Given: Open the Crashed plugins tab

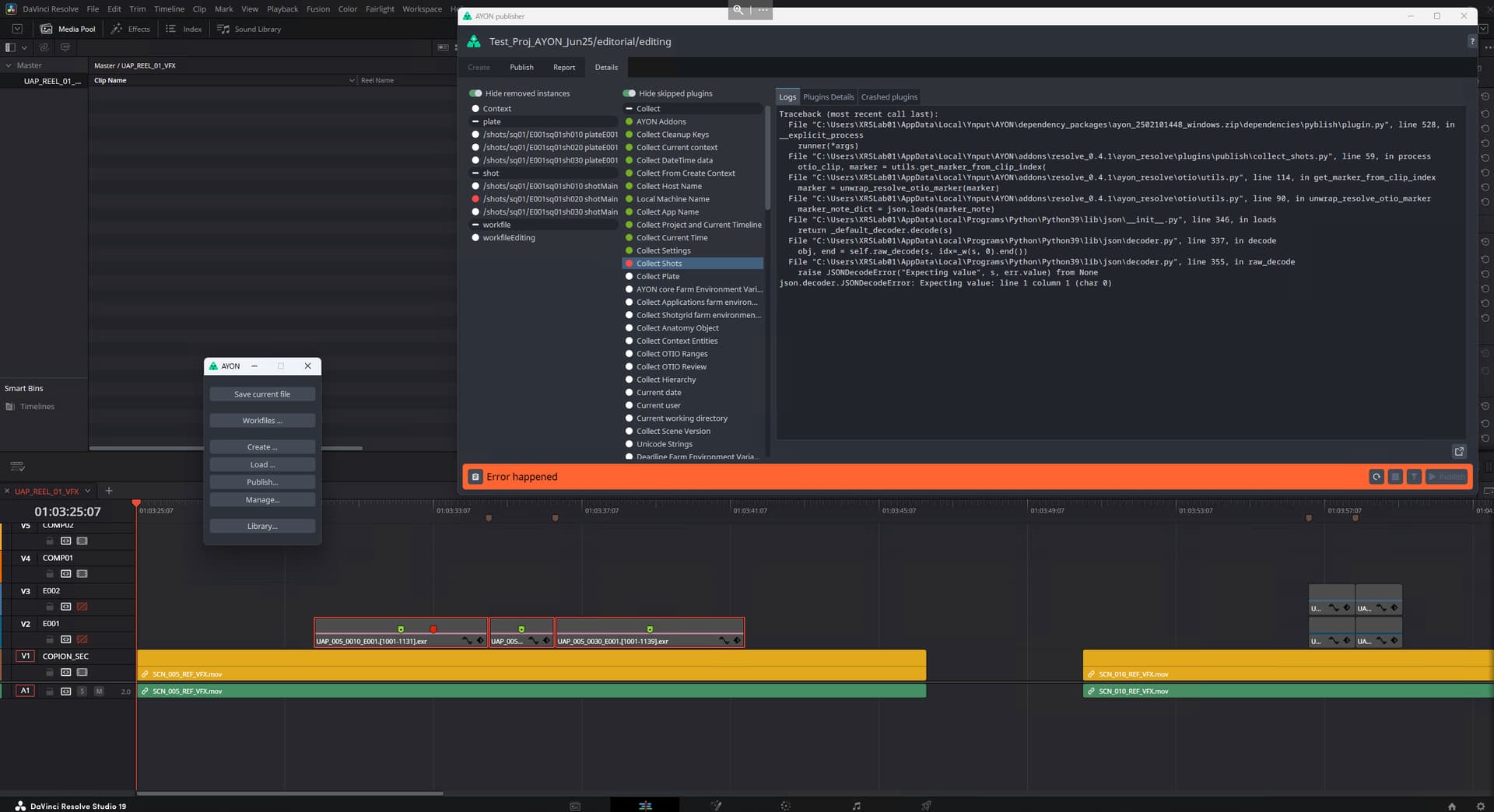Looking at the screenshot, I should click(x=889, y=97).
